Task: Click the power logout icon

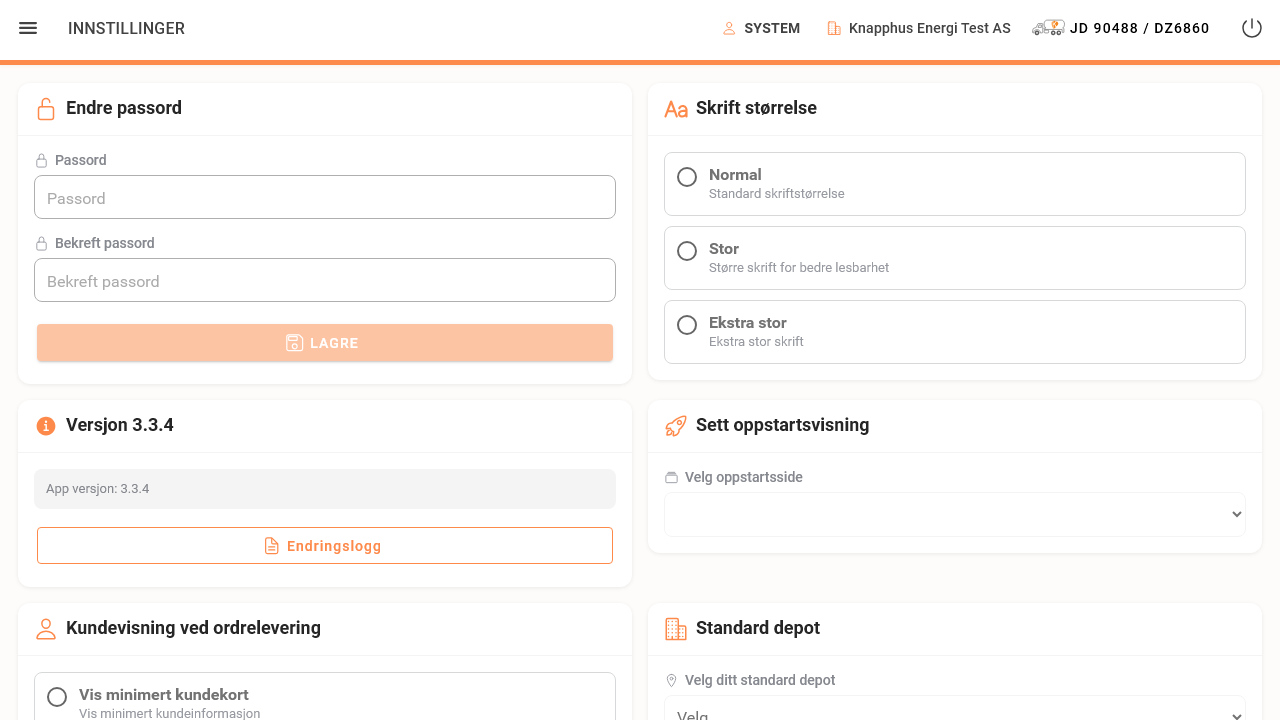Action: (x=1252, y=28)
